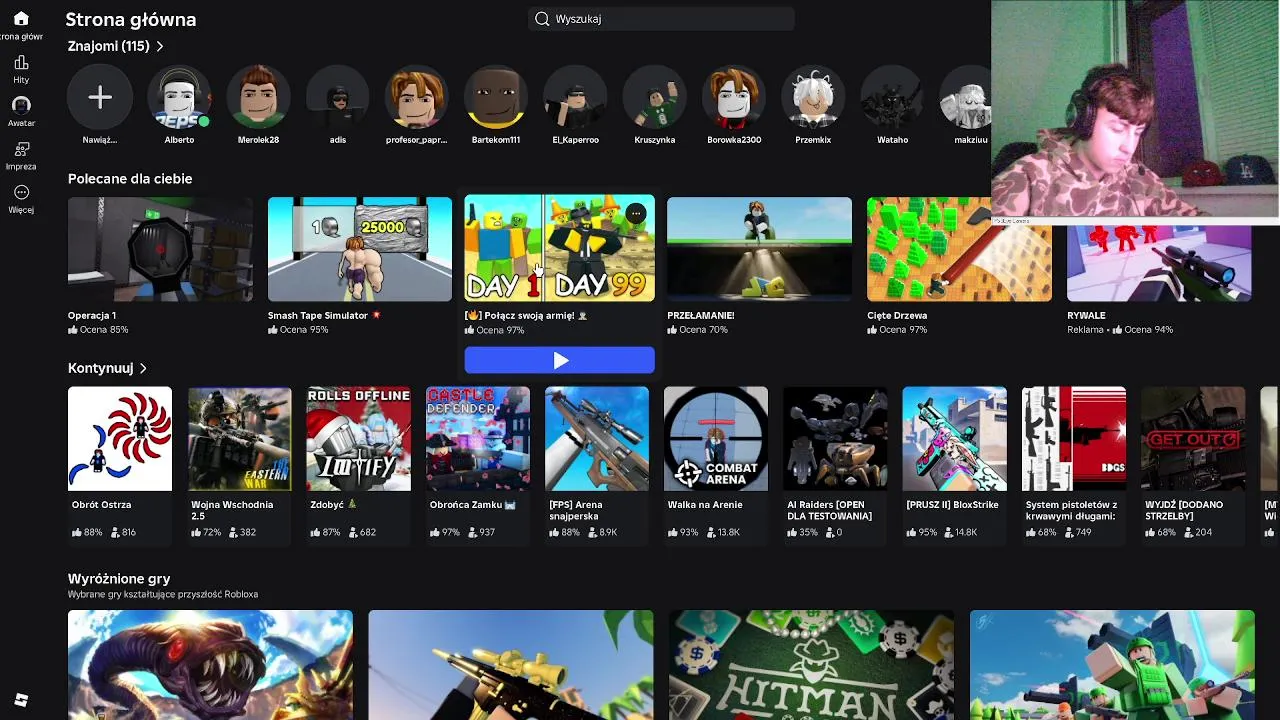This screenshot has width=1280, height=720.
Task: Open featured HITMAN game banner
Action: point(811,665)
